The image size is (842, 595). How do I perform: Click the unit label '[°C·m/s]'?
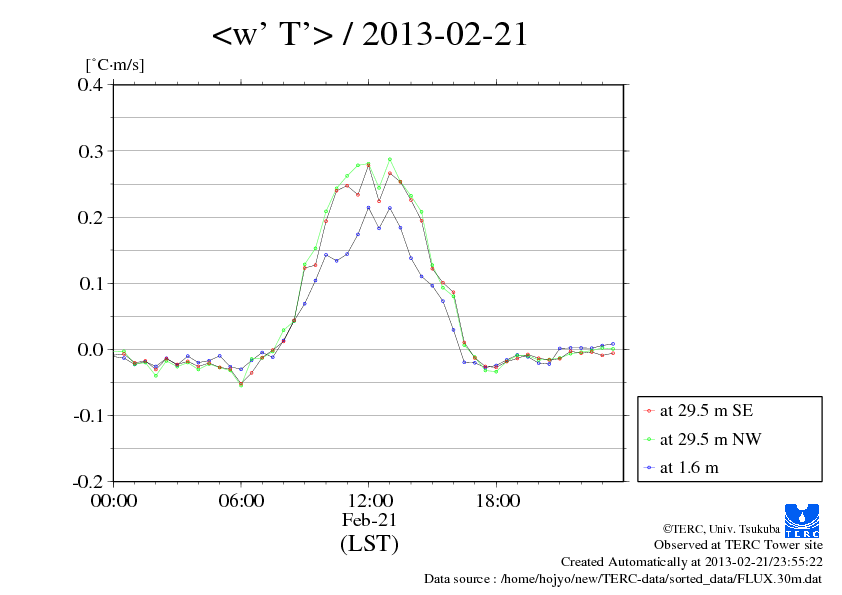(x=115, y=64)
